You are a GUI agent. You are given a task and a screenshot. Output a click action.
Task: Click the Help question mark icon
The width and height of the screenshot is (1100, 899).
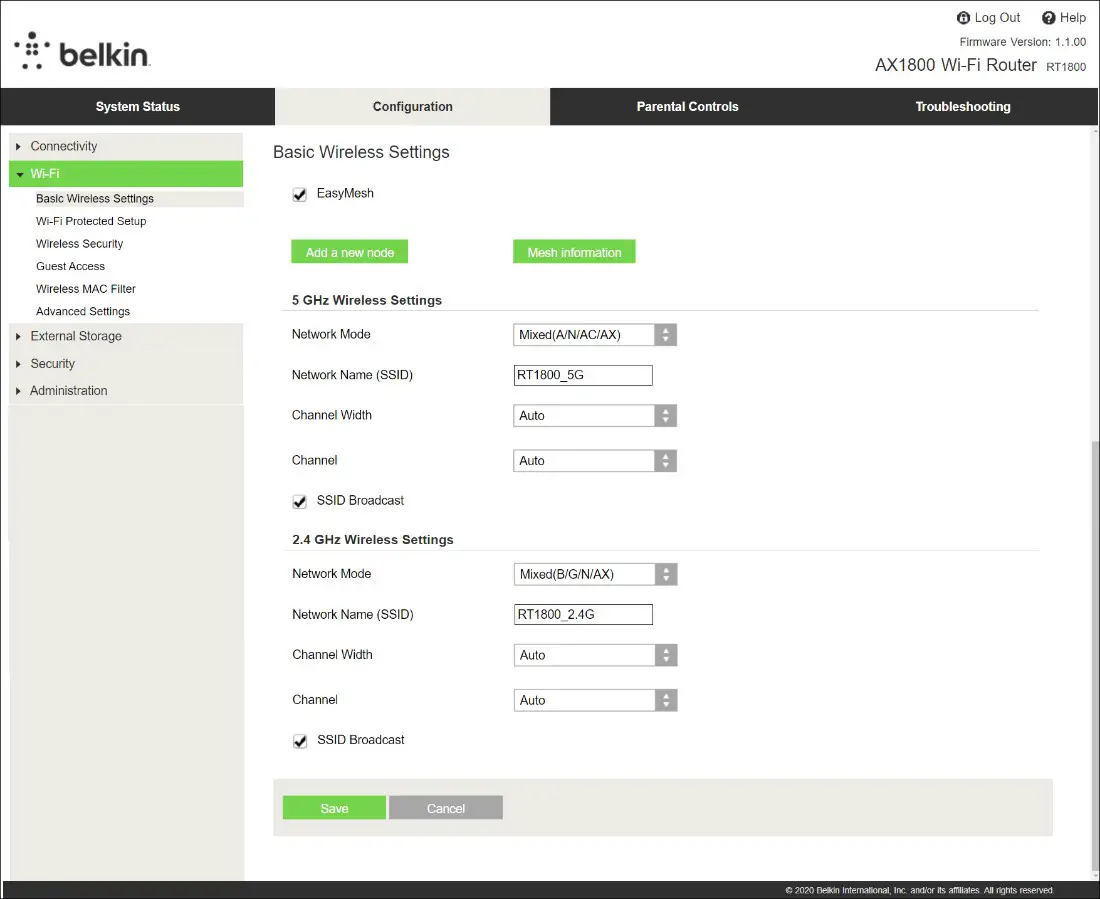tap(1048, 18)
